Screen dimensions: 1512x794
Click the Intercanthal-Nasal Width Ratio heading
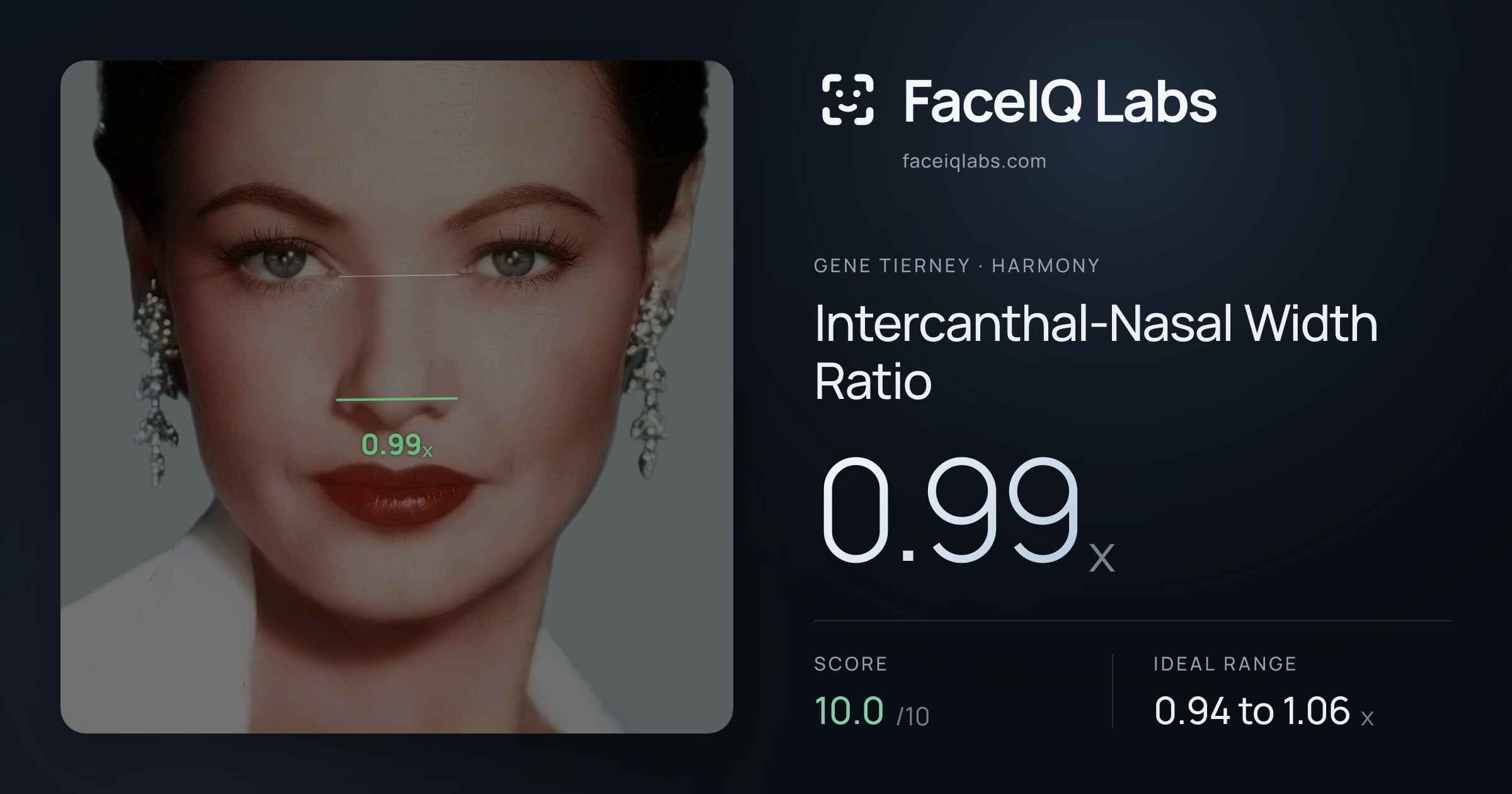tap(1096, 352)
